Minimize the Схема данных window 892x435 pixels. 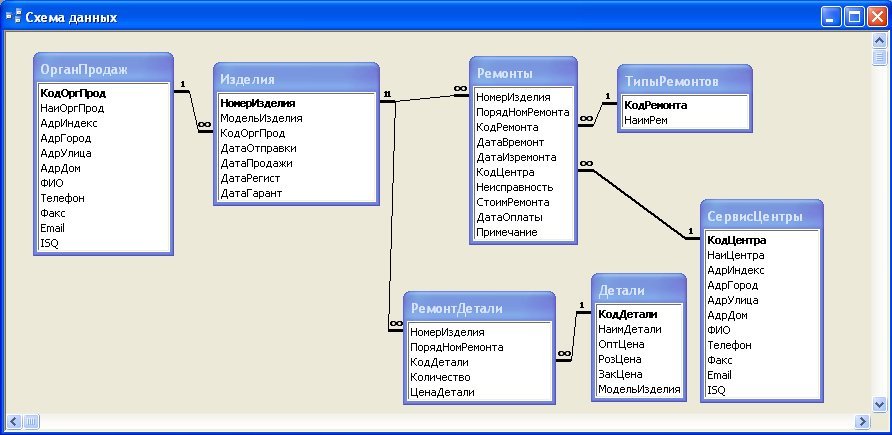tap(832, 17)
